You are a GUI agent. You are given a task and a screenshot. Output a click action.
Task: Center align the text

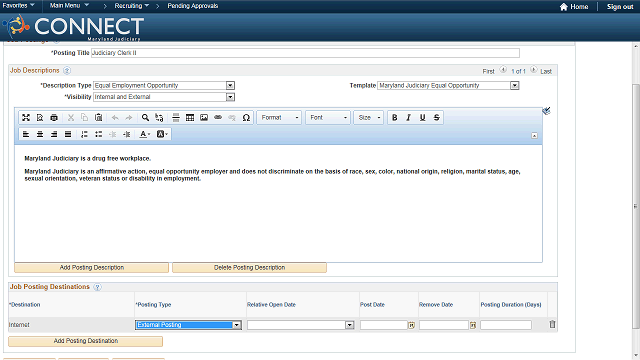pos(40,134)
